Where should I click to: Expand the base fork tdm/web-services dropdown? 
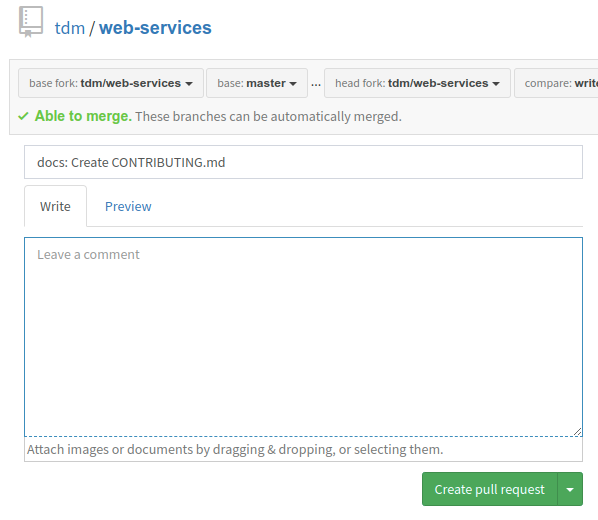[x=111, y=83]
